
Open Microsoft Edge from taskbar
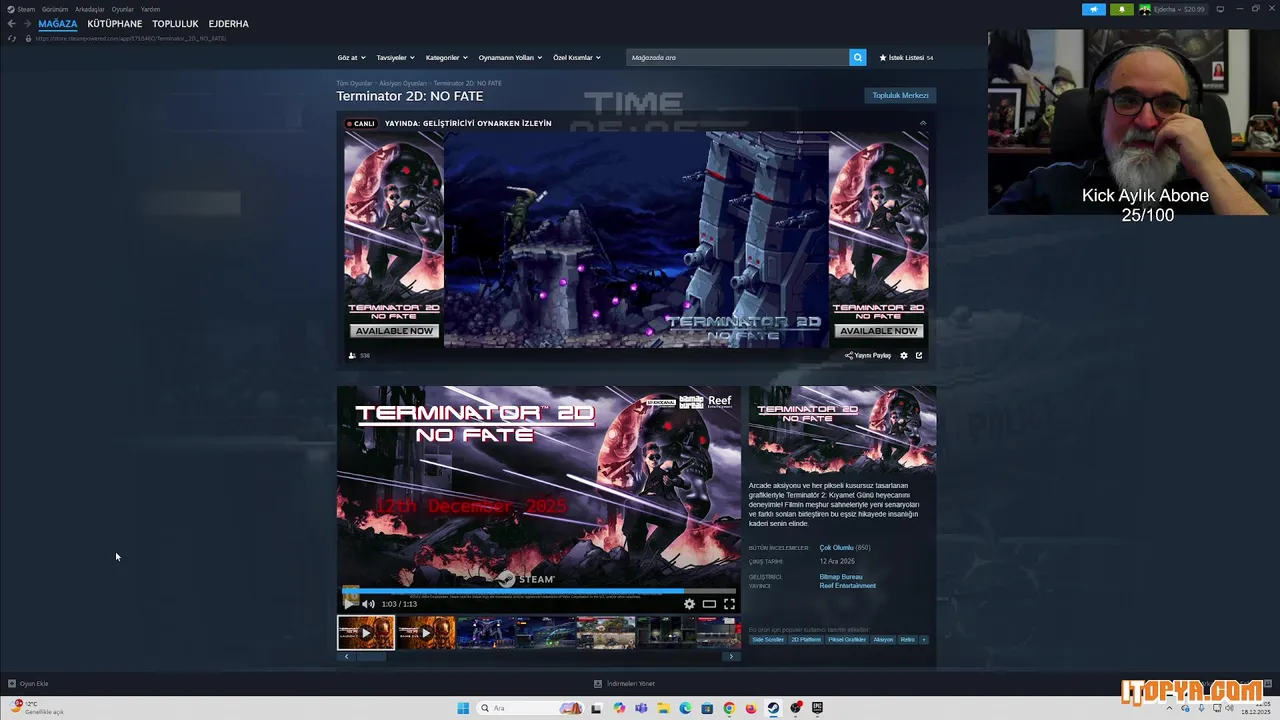pyautogui.click(x=685, y=708)
